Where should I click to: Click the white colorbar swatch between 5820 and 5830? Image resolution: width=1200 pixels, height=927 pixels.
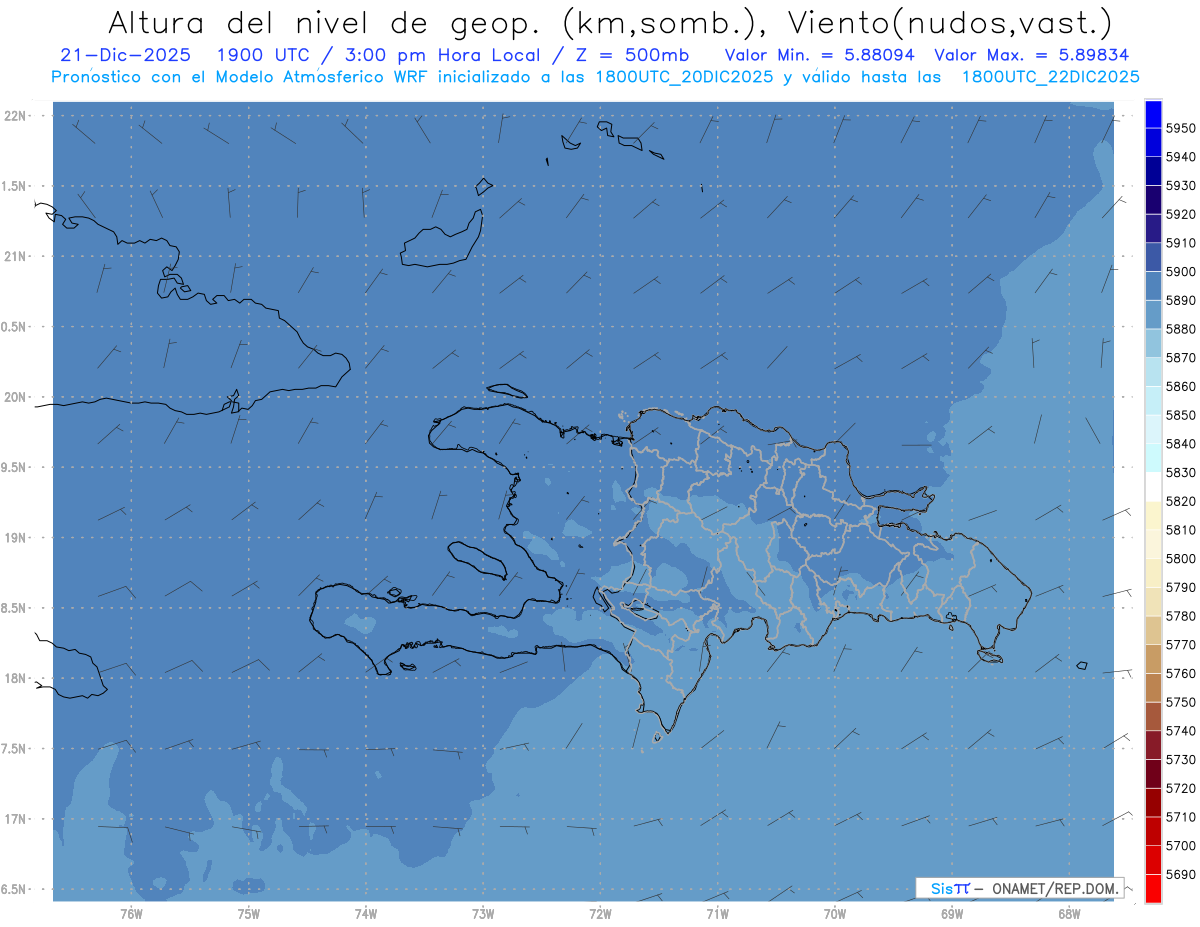click(1153, 487)
